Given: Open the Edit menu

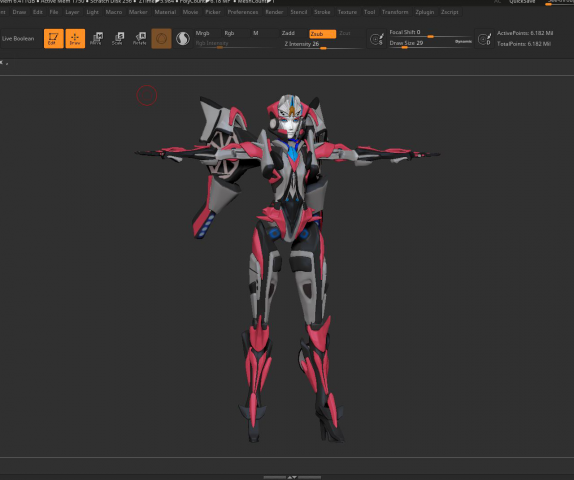Looking at the screenshot, I should (38, 12).
